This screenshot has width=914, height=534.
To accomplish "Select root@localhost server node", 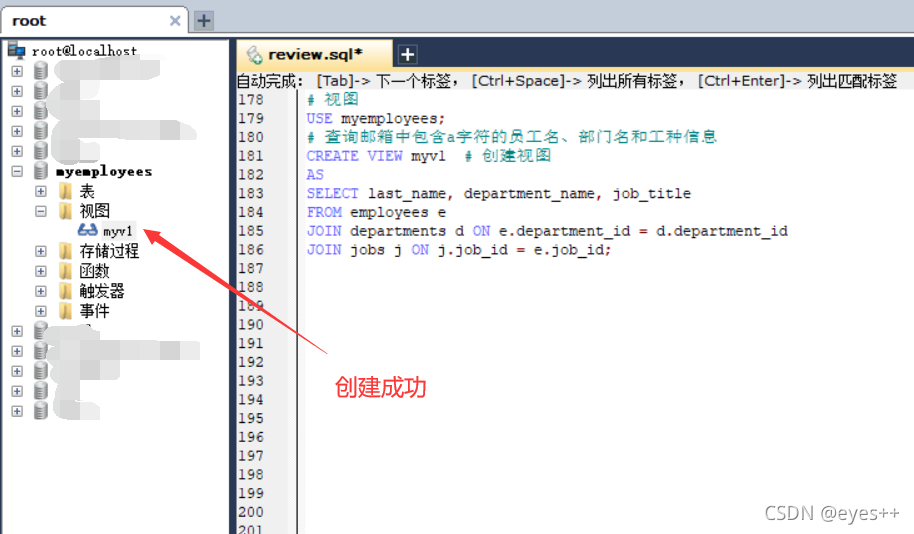I will tap(84, 51).
